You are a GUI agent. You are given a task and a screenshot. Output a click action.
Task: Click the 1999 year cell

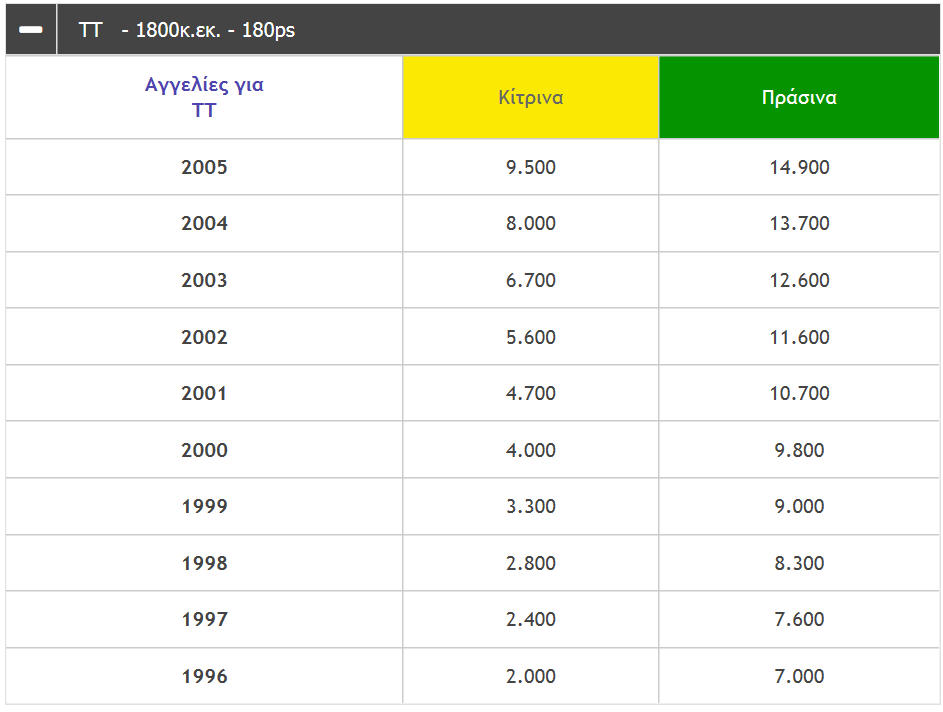point(204,506)
